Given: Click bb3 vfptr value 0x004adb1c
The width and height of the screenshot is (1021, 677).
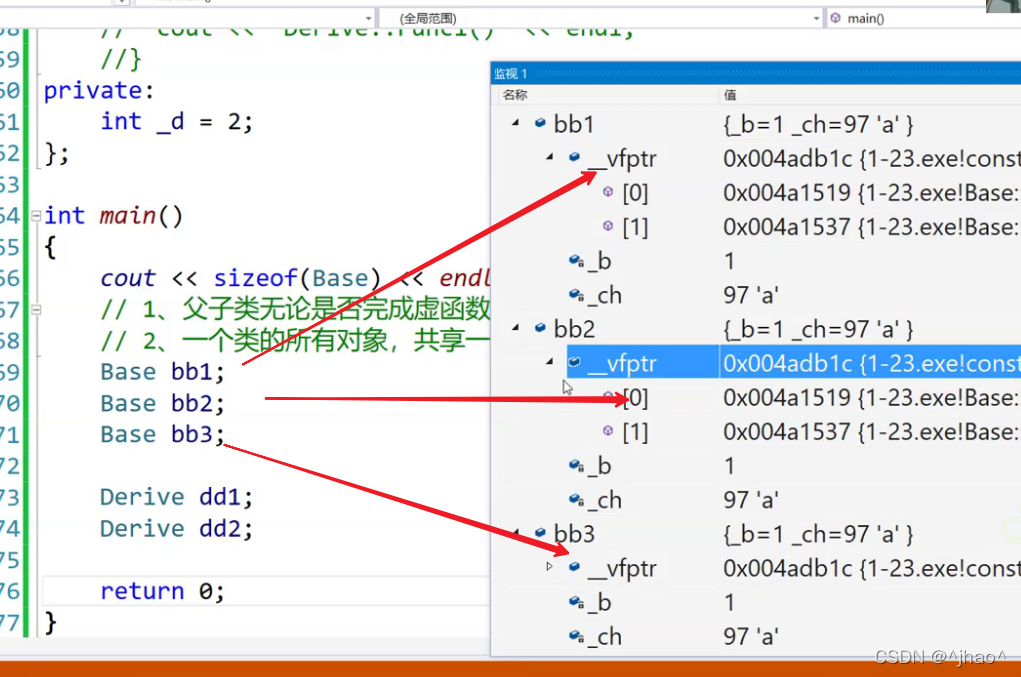Looking at the screenshot, I should [x=788, y=568].
